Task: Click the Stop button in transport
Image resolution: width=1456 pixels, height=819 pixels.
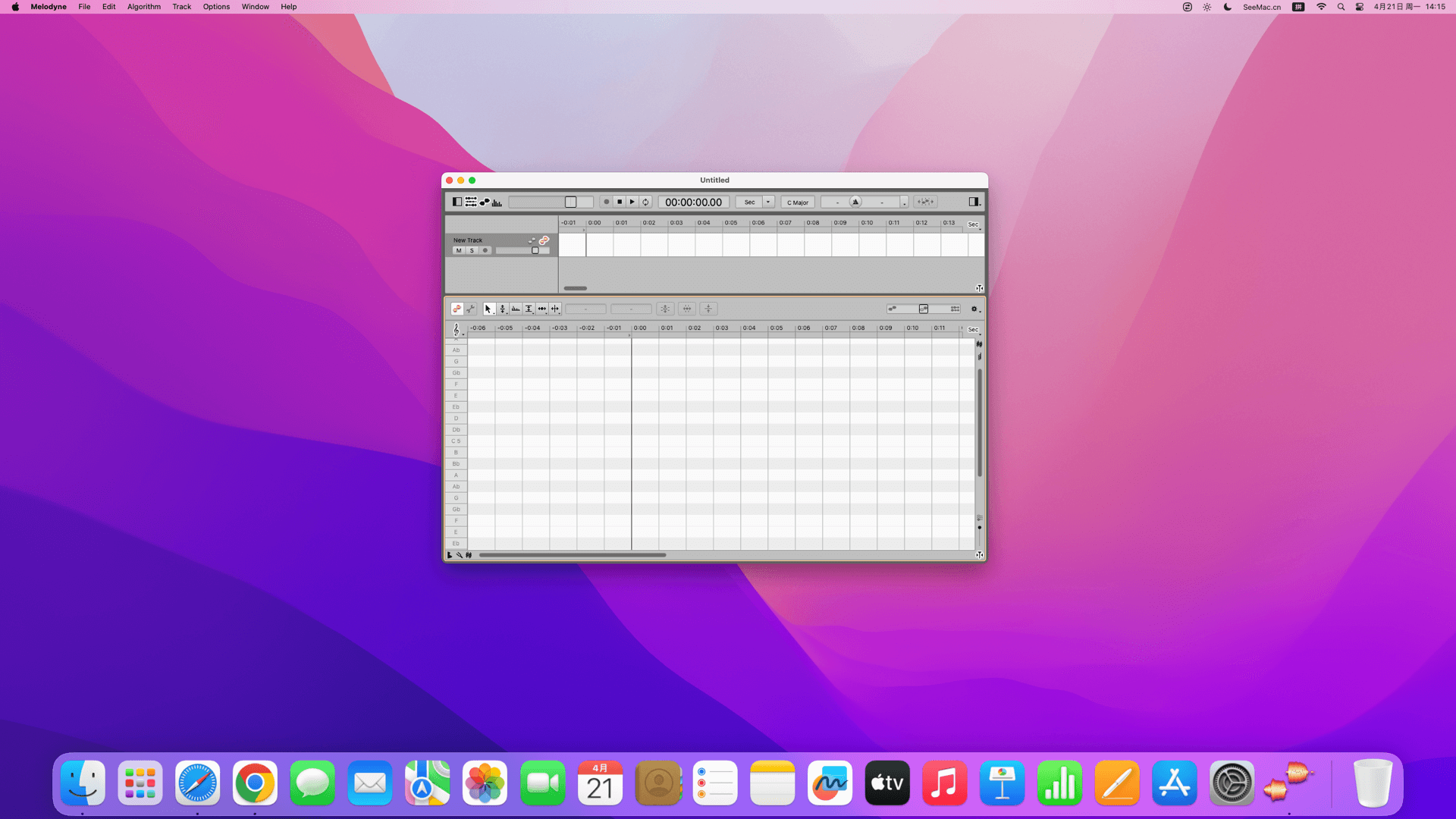Action: pyautogui.click(x=620, y=202)
